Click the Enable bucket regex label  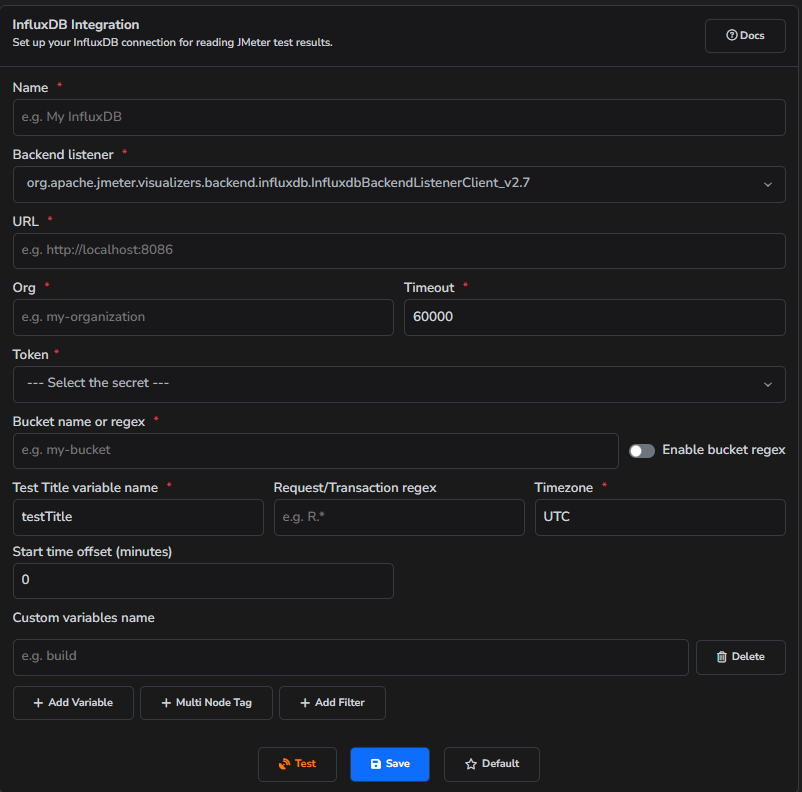pyautogui.click(x=723, y=450)
